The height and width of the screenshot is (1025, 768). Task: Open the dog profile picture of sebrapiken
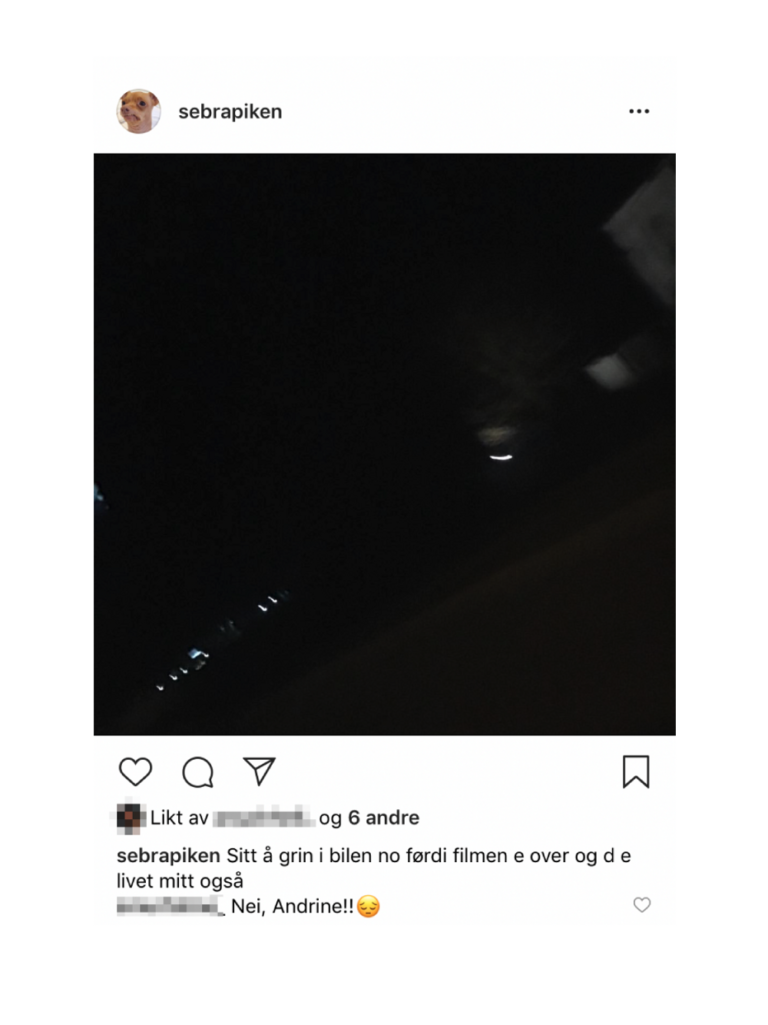coord(139,111)
